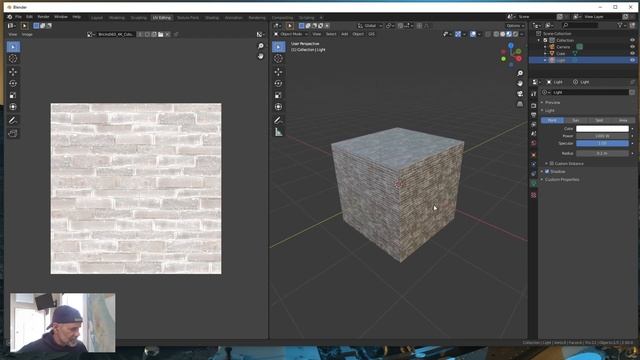Select the Scale tool in 3D viewport
The width and height of the screenshot is (640, 360).
click(x=278, y=95)
